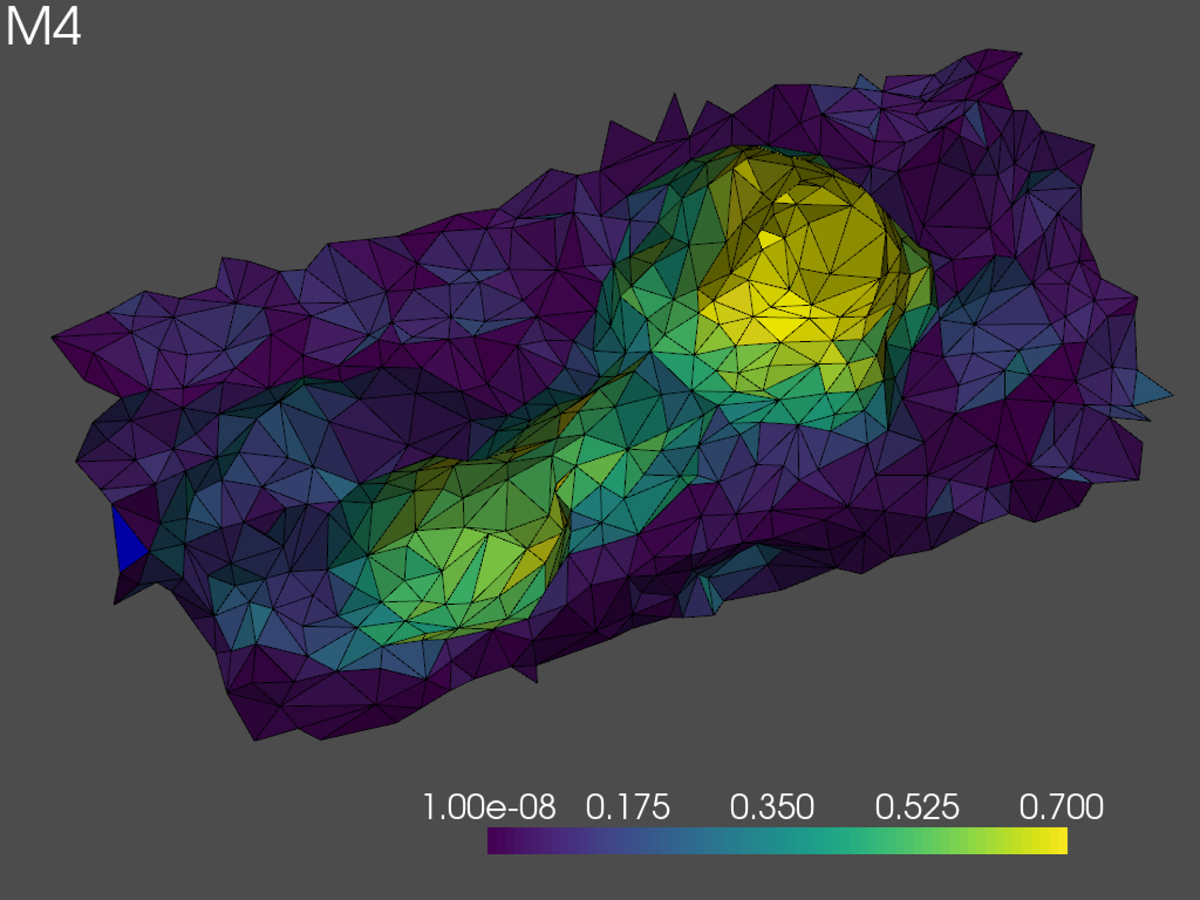This screenshot has width=1200, height=900.
Task: Select the yellow end of the color bar
Action: (1058, 841)
